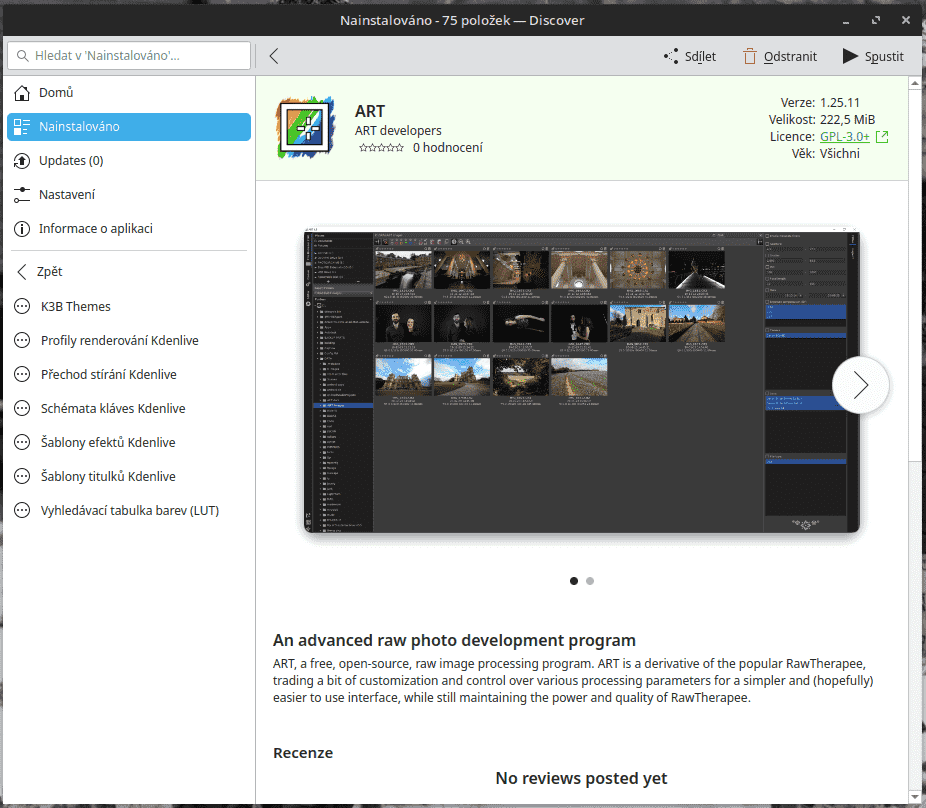Viewport: 926px width, 808px height.
Task: Open Nastavení settings page
Action: point(129,194)
